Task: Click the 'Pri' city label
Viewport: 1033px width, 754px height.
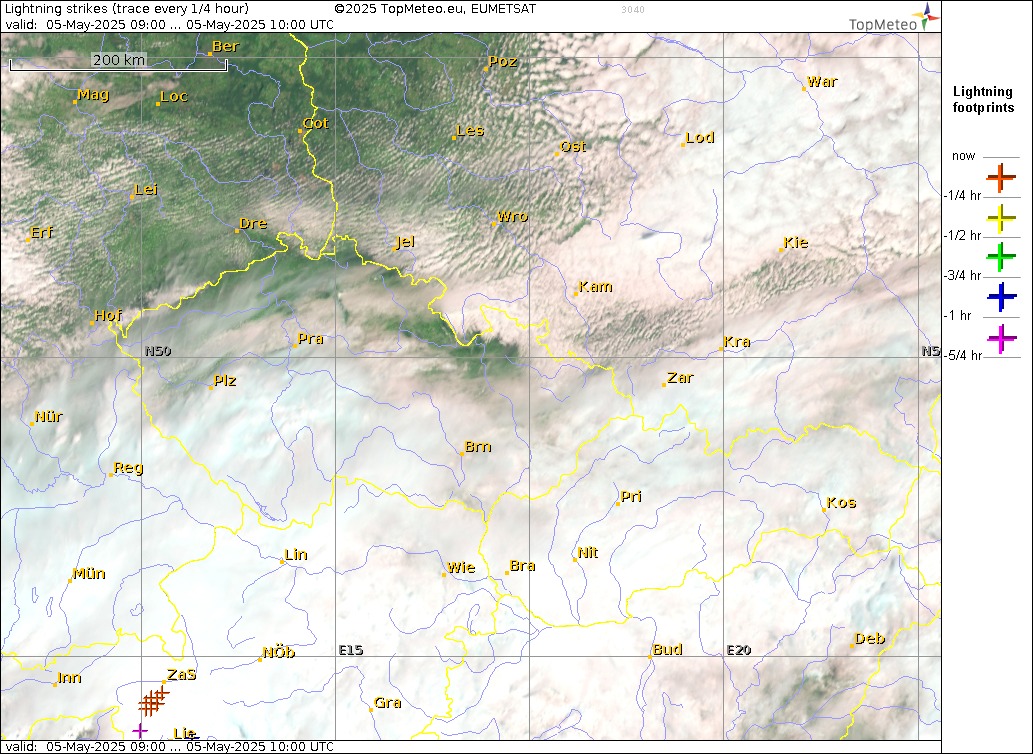Action: [x=631, y=497]
